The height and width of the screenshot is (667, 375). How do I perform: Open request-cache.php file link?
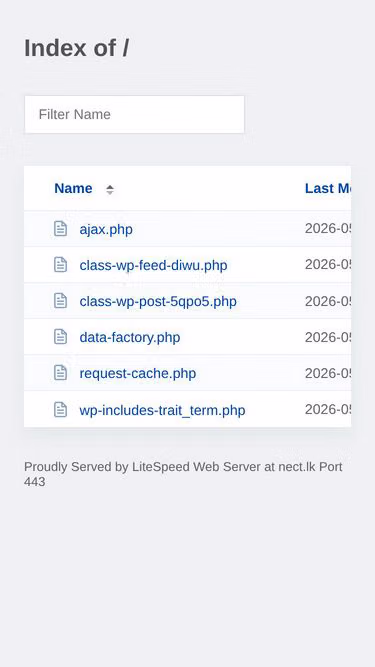point(138,373)
